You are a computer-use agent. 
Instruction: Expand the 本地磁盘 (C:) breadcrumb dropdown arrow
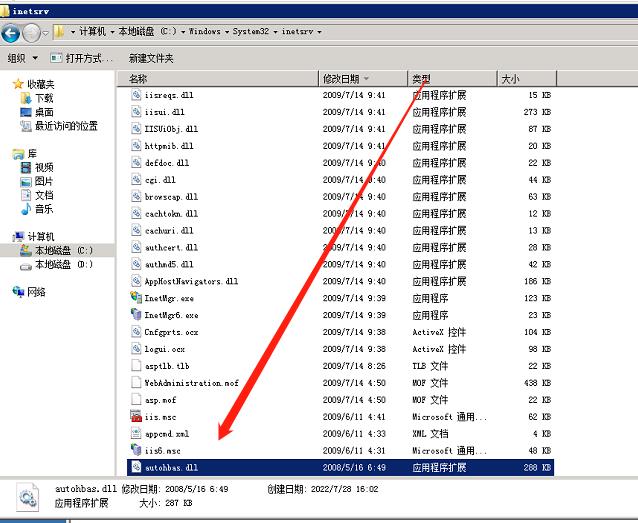point(184,32)
